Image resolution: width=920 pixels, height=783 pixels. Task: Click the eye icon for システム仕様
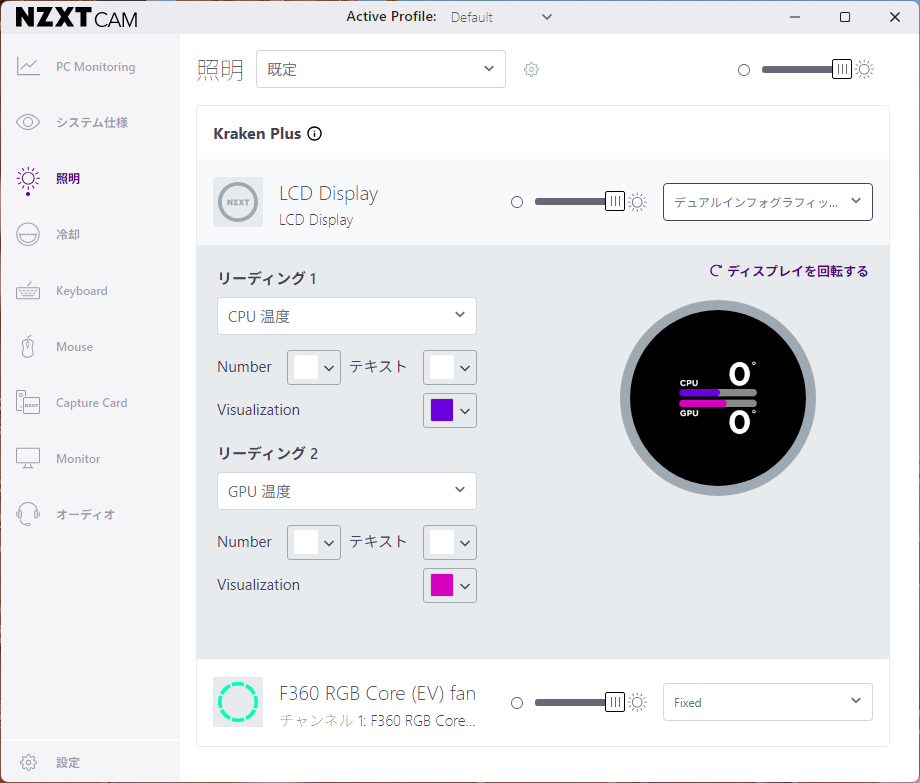pyautogui.click(x=28, y=122)
